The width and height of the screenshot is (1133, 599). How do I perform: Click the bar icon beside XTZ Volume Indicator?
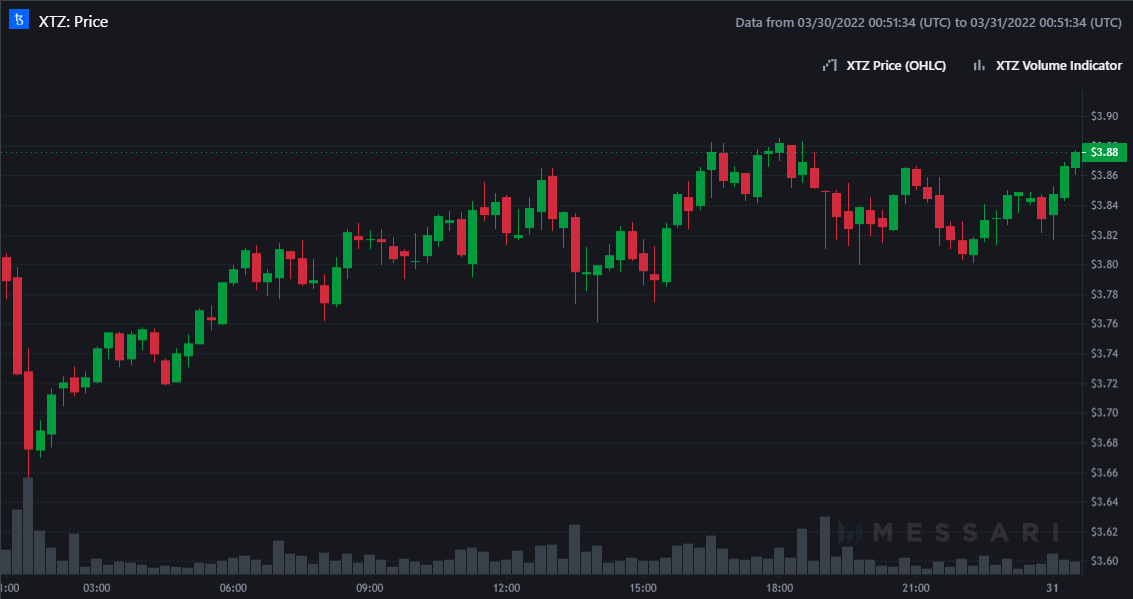coord(979,66)
